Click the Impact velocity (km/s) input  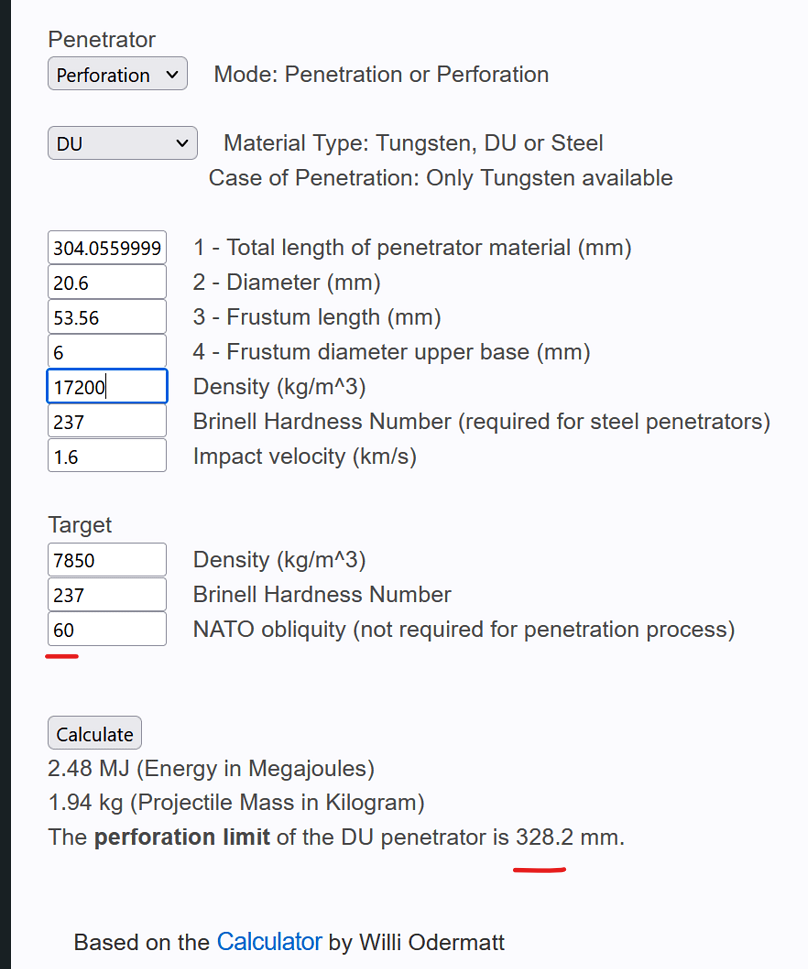point(107,457)
